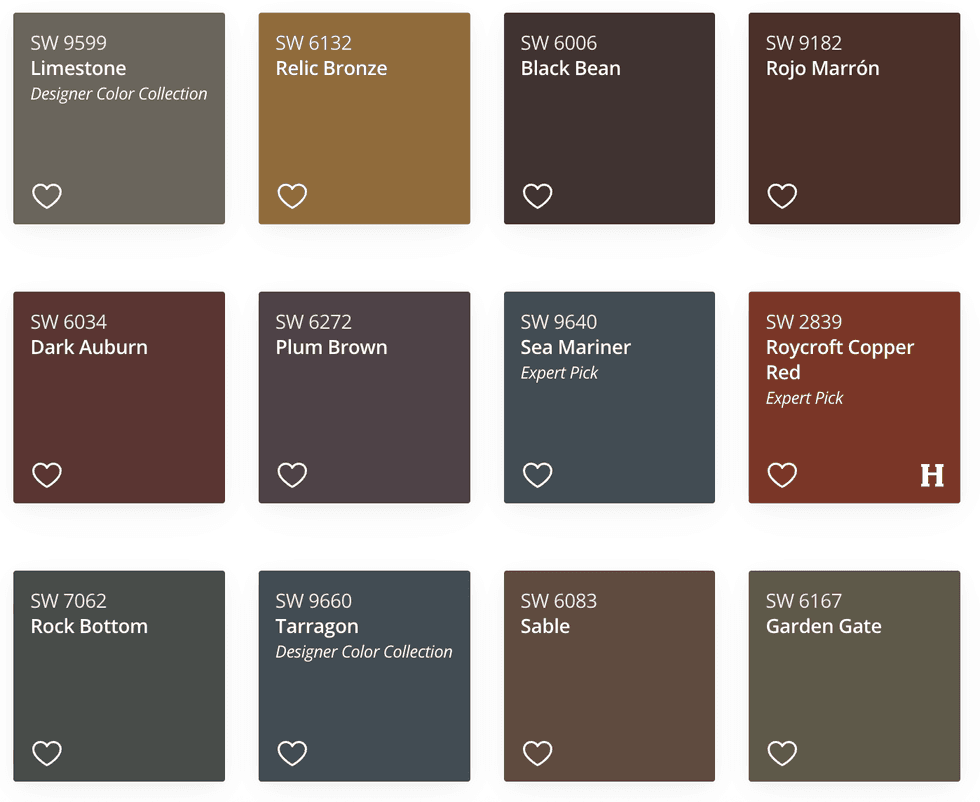980x802 pixels.
Task: Click the heart on Relic Bronze
Action: (x=291, y=196)
